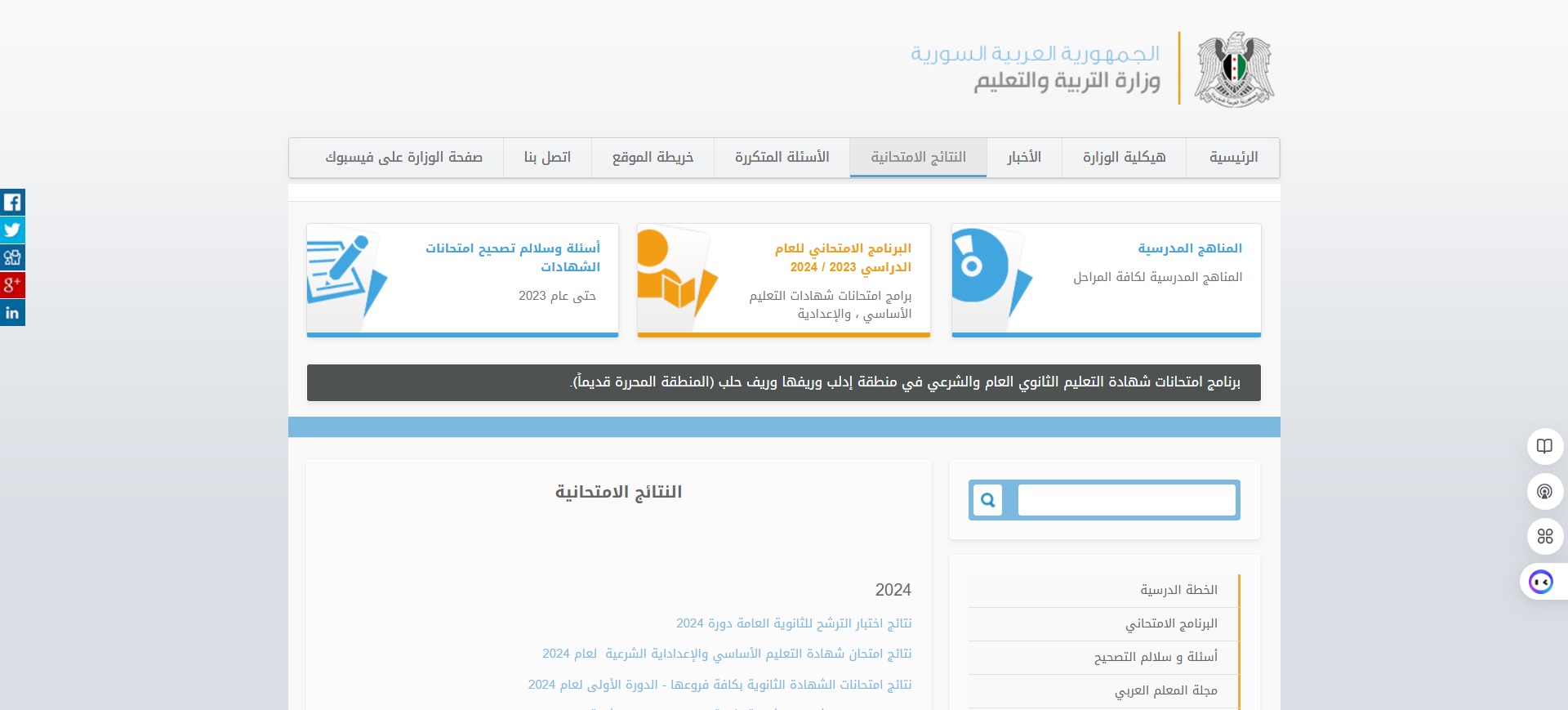1568x710 pixels.
Task: Share via the Twitter bird icon
Action: [x=12, y=230]
